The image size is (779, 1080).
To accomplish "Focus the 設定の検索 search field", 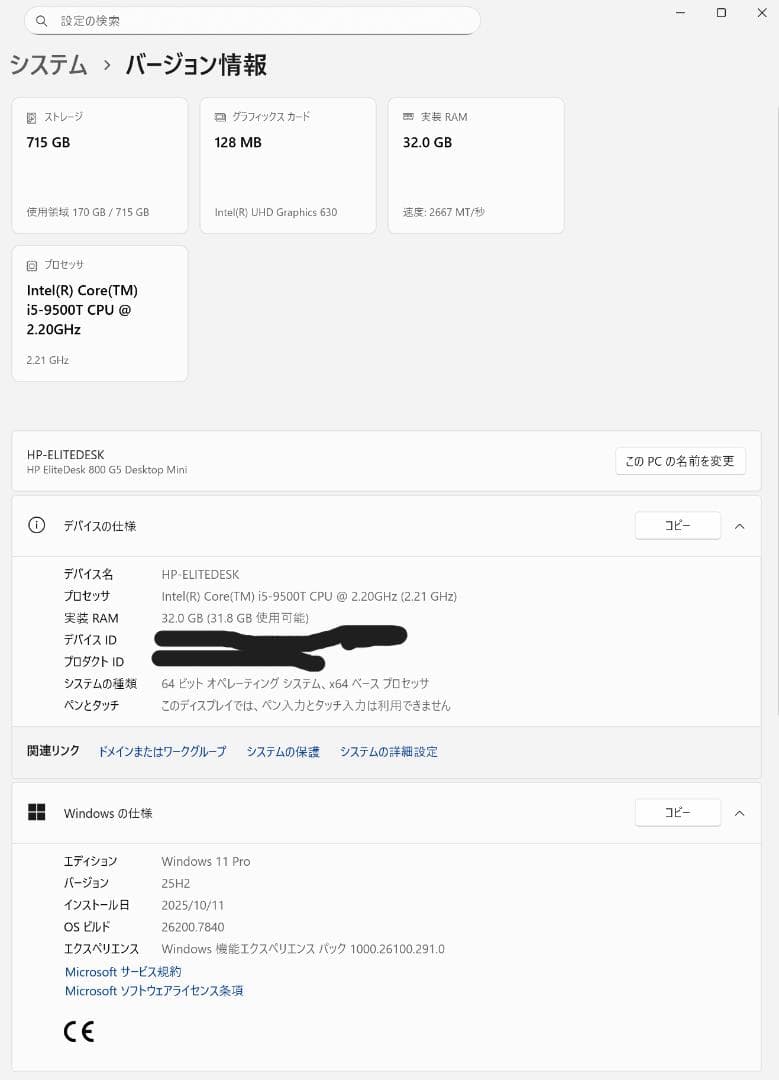I will click(252, 21).
